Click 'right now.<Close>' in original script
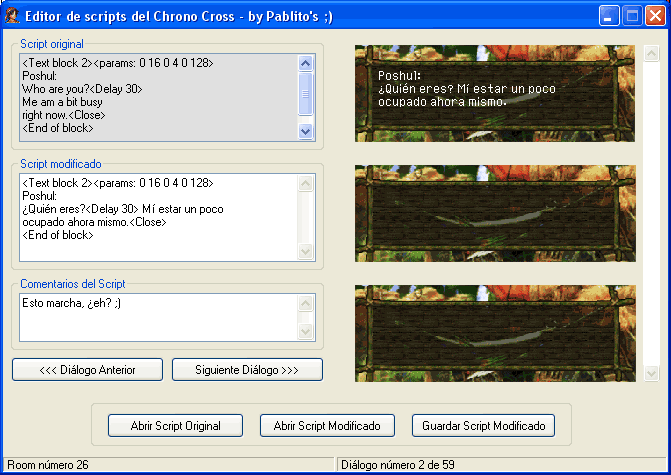Viewport: 671px width, 475px height. click(64, 115)
